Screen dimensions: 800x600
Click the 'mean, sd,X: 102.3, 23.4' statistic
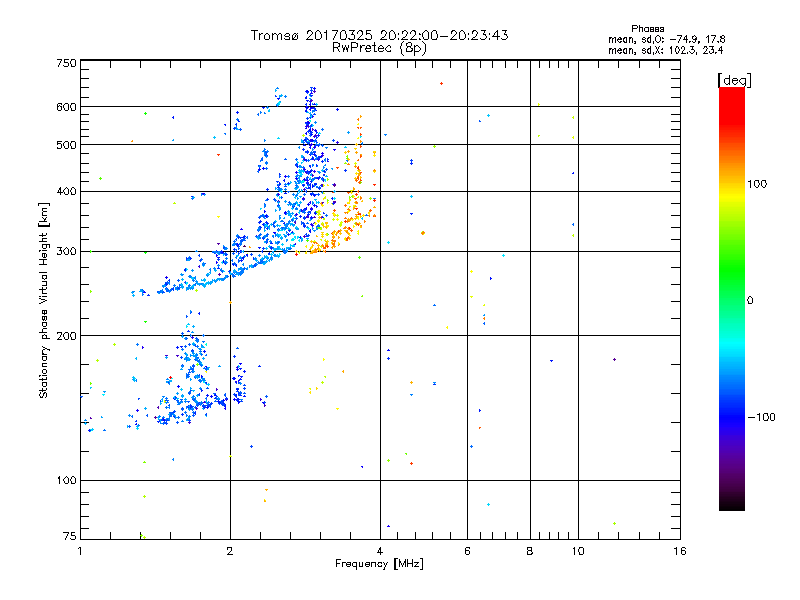point(665,50)
